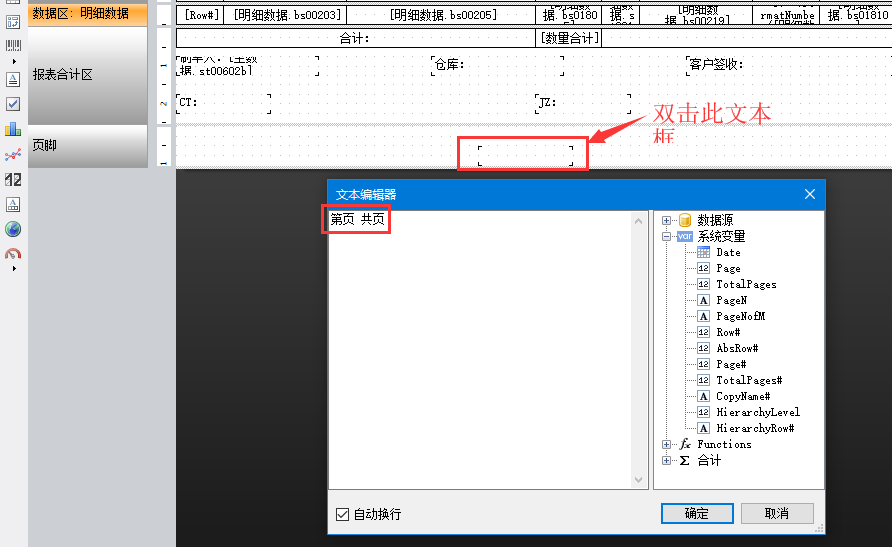
Task: Select the PageNofM system variable
Action: [x=740, y=316]
